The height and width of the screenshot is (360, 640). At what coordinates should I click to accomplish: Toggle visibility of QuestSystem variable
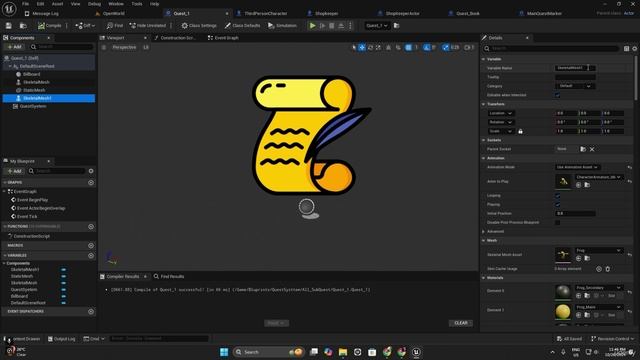(x=64, y=290)
